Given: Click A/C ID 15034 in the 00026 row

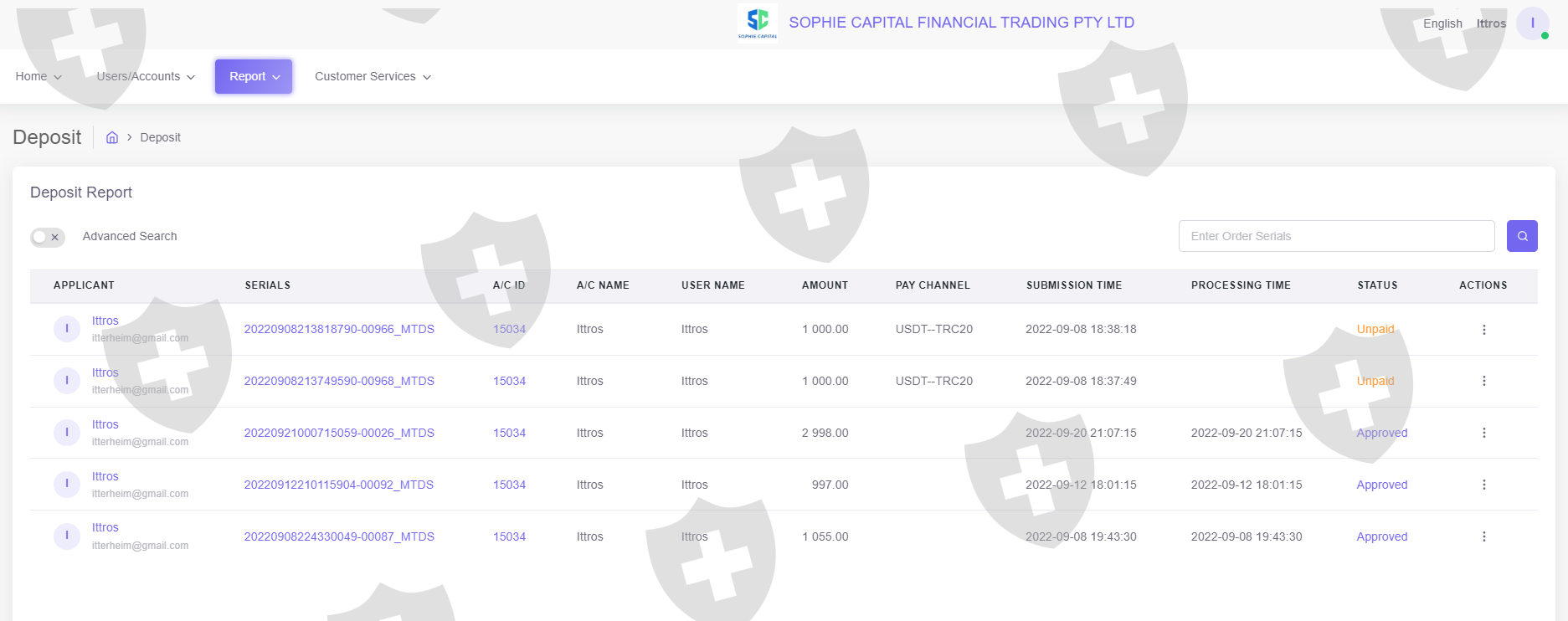Looking at the screenshot, I should pyautogui.click(x=509, y=433).
